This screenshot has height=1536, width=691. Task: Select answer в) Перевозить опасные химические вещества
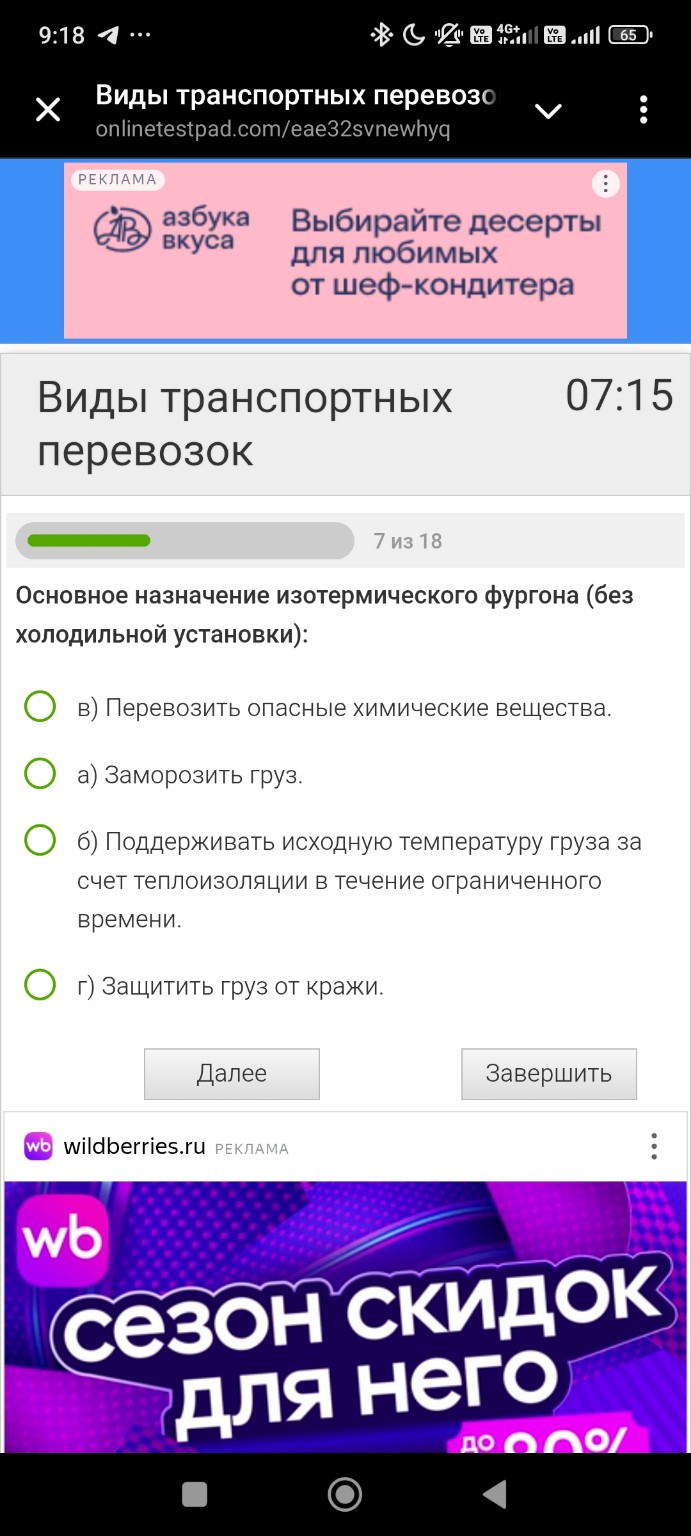[38, 706]
